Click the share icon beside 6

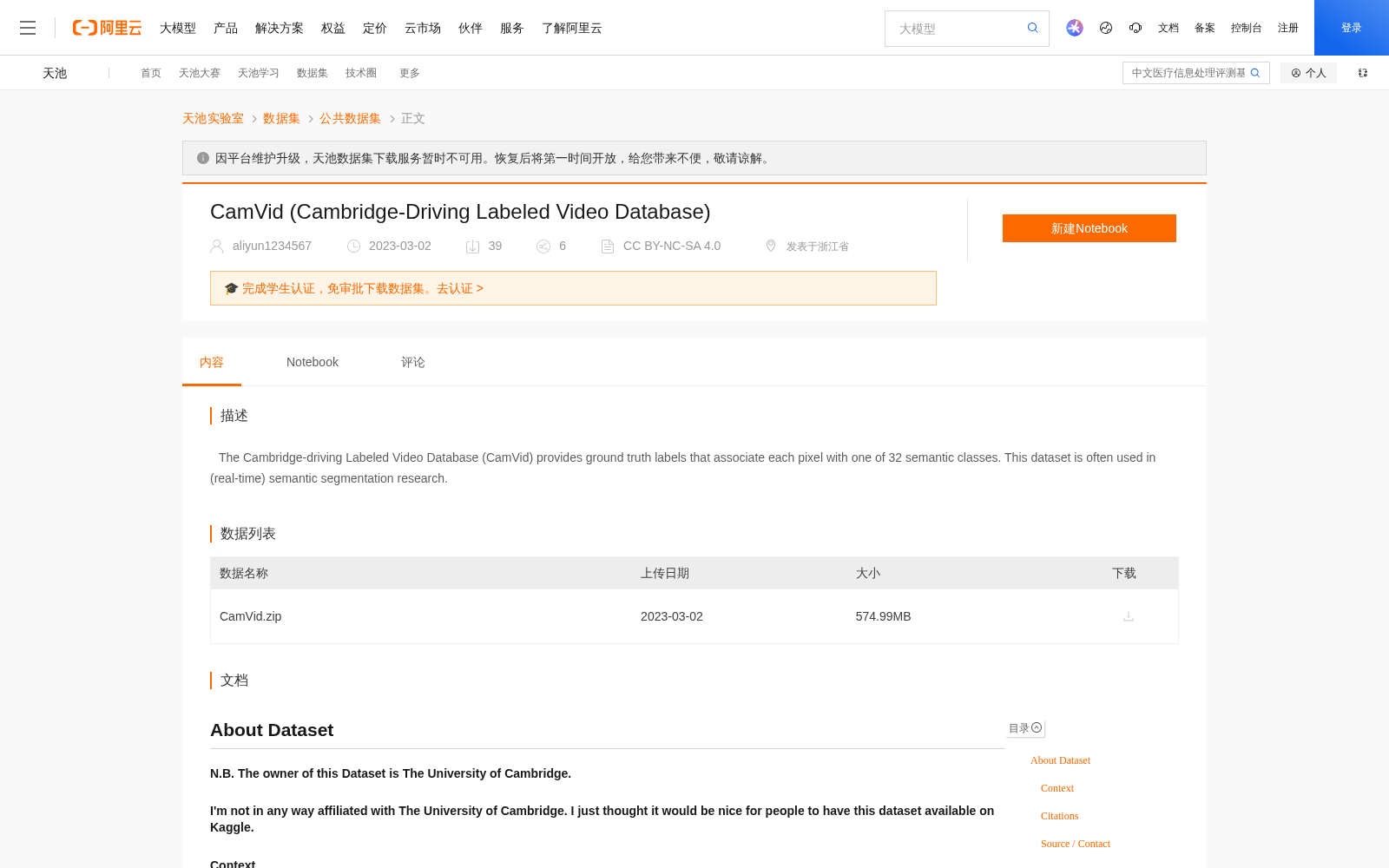tap(543, 247)
